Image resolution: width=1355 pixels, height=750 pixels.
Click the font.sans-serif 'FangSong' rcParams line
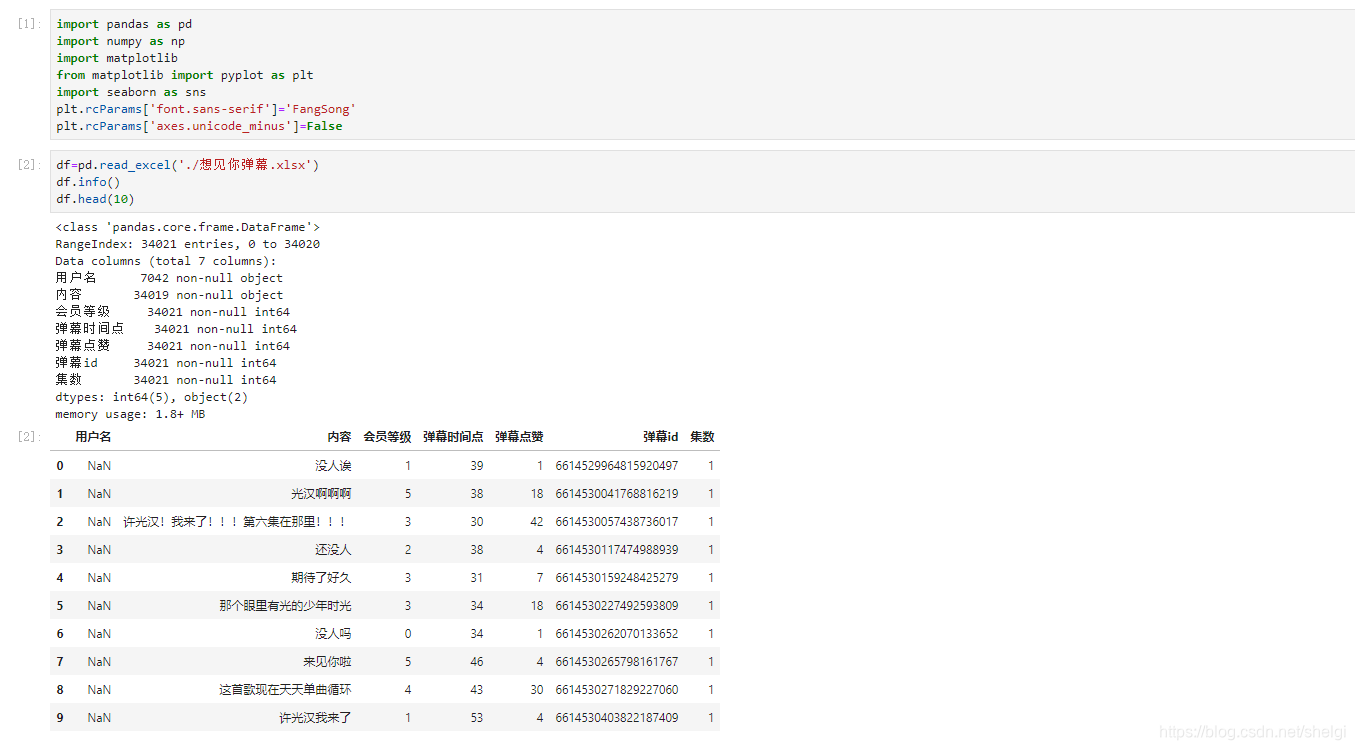(206, 109)
